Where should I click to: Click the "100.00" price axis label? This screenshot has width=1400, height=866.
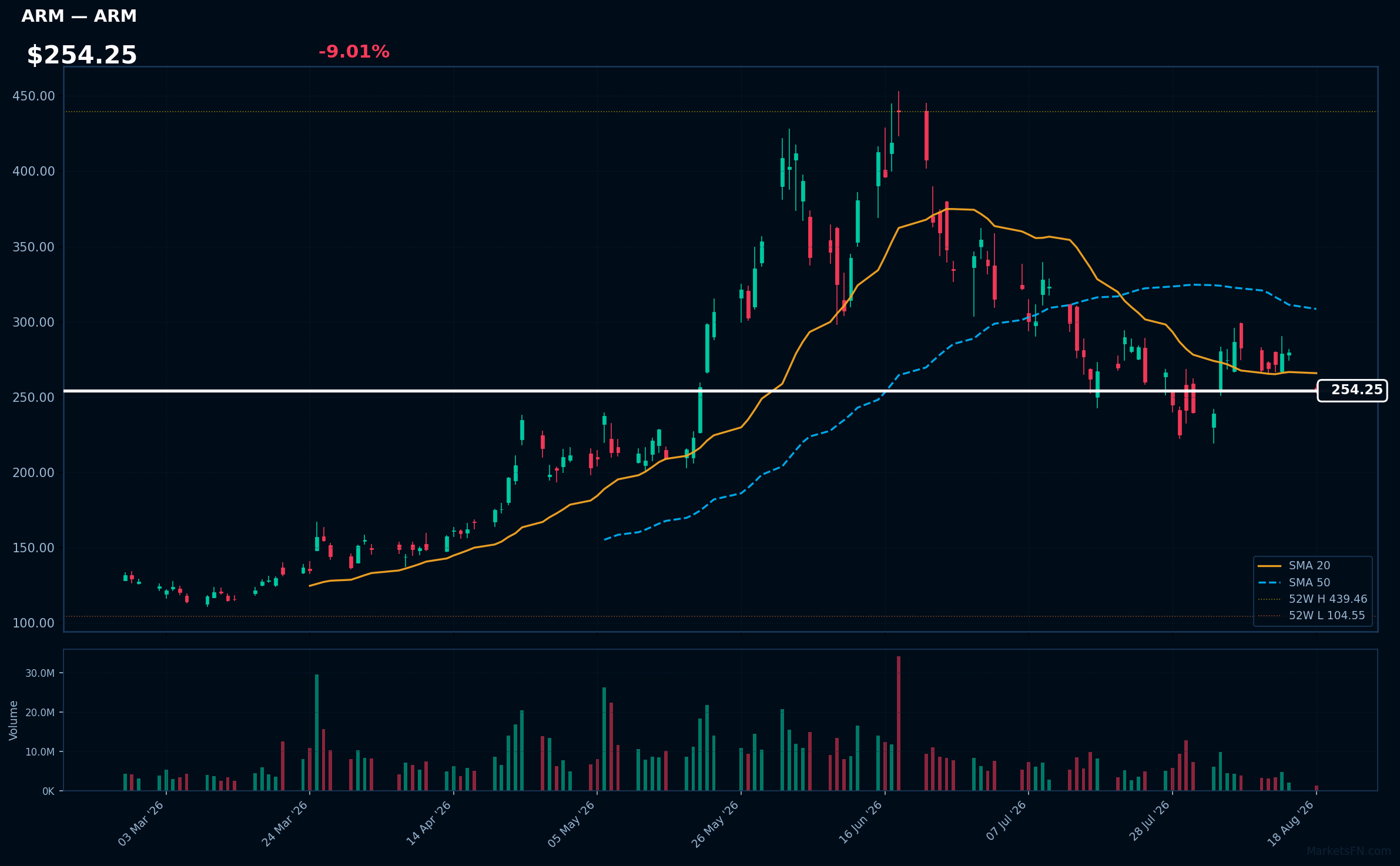34,623
